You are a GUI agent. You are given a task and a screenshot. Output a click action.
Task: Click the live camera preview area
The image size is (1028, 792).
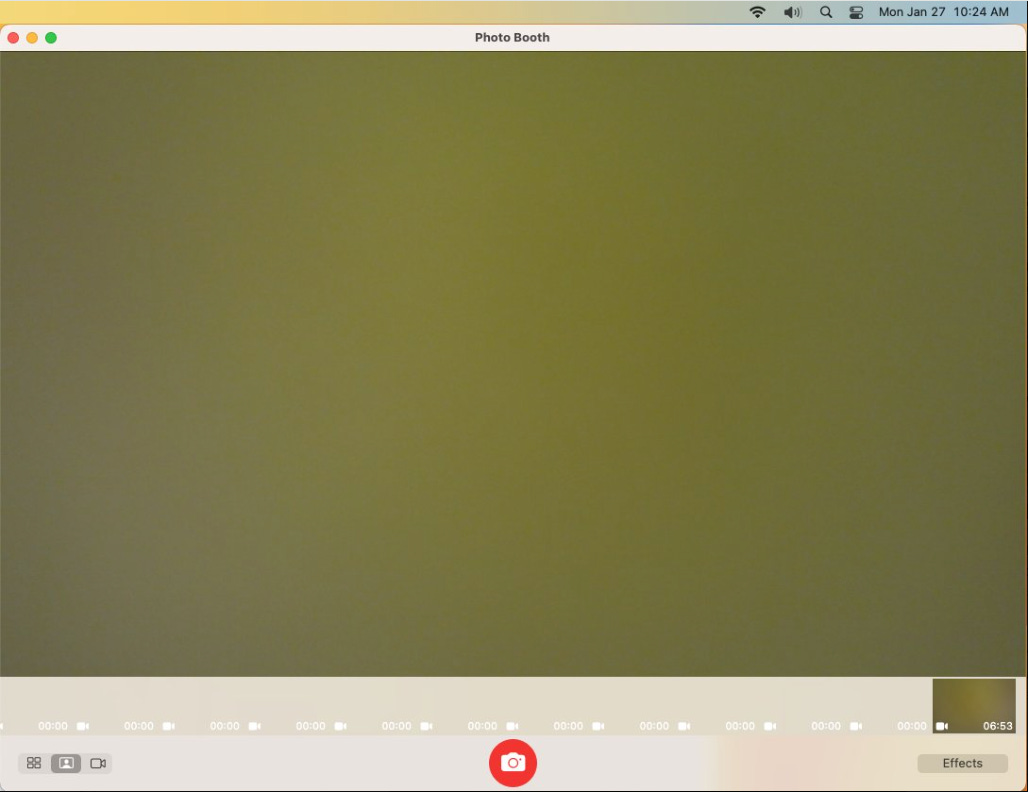pos(513,364)
